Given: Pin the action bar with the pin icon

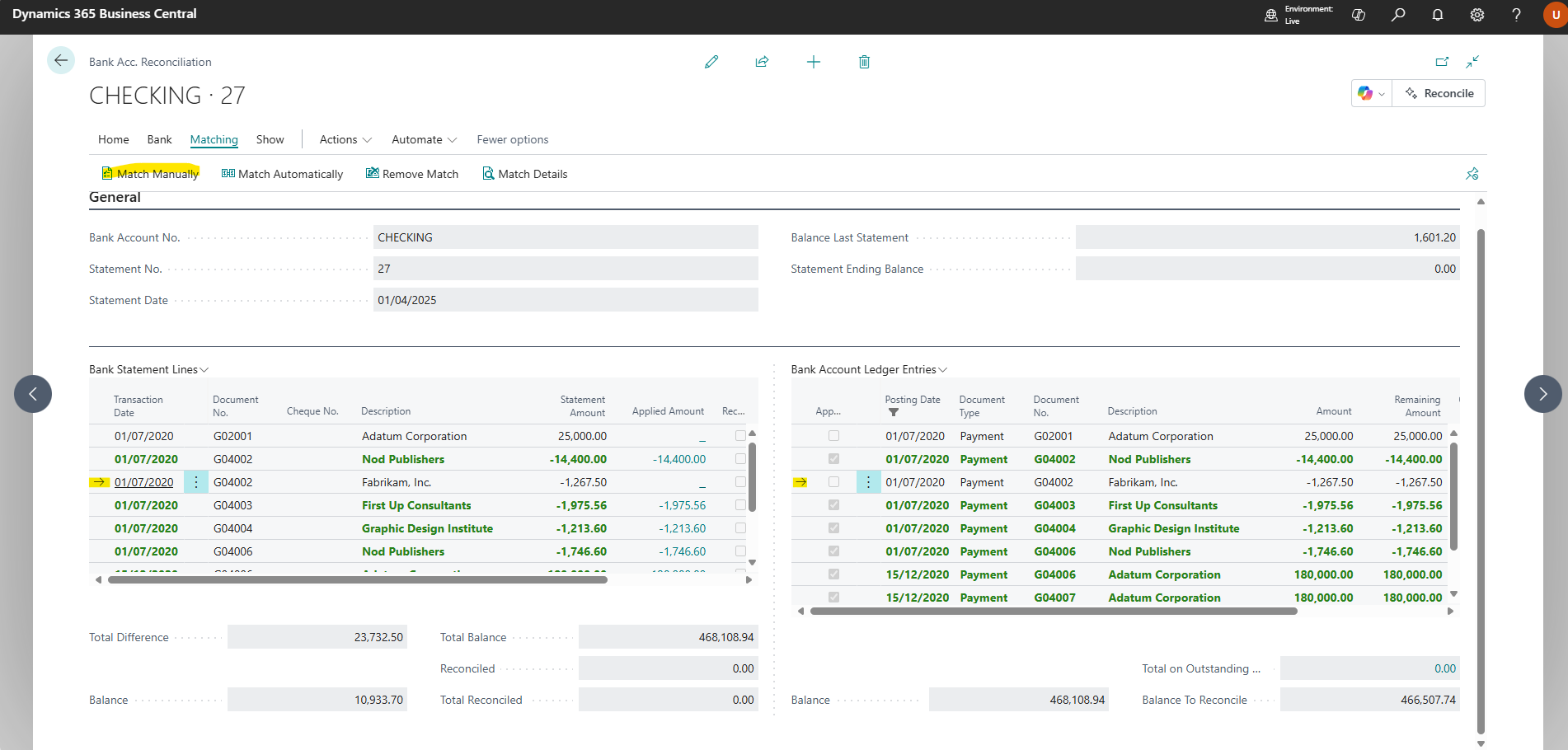Looking at the screenshot, I should click(1472, 174).
